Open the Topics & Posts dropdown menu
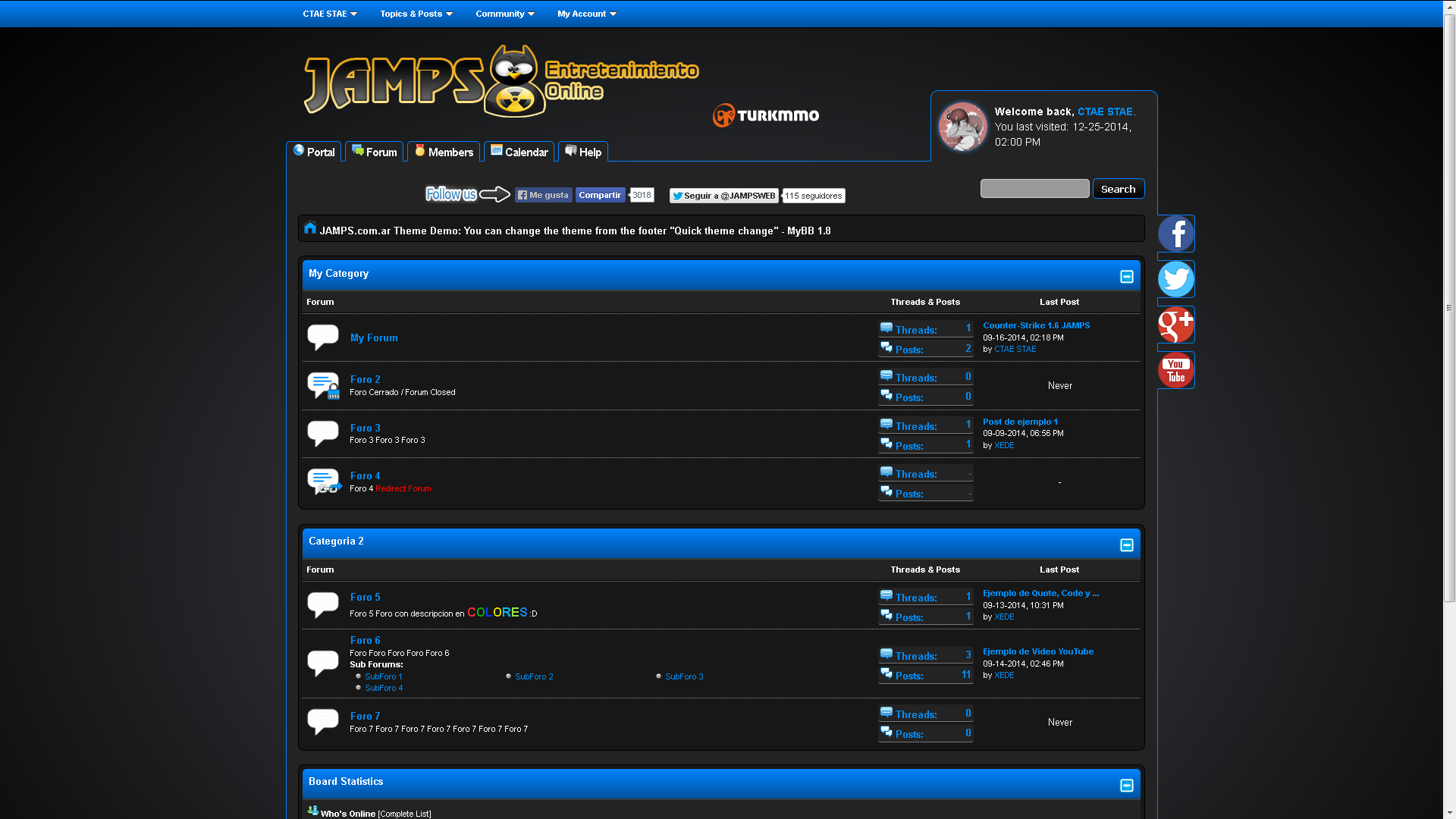 coord(416,14)
